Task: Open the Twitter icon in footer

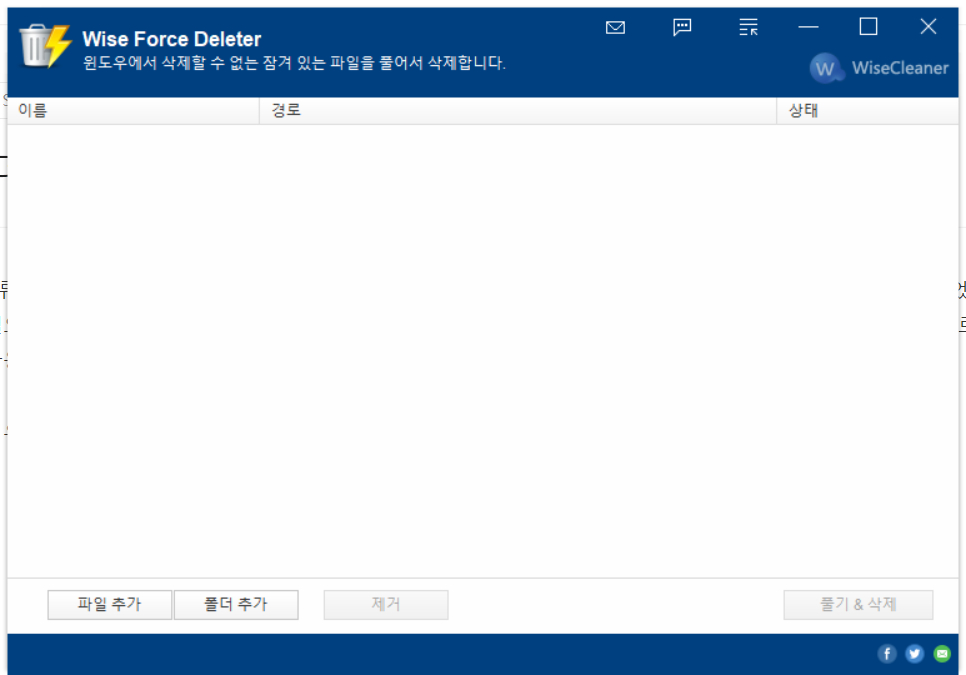Action: [x=914, y=653]
